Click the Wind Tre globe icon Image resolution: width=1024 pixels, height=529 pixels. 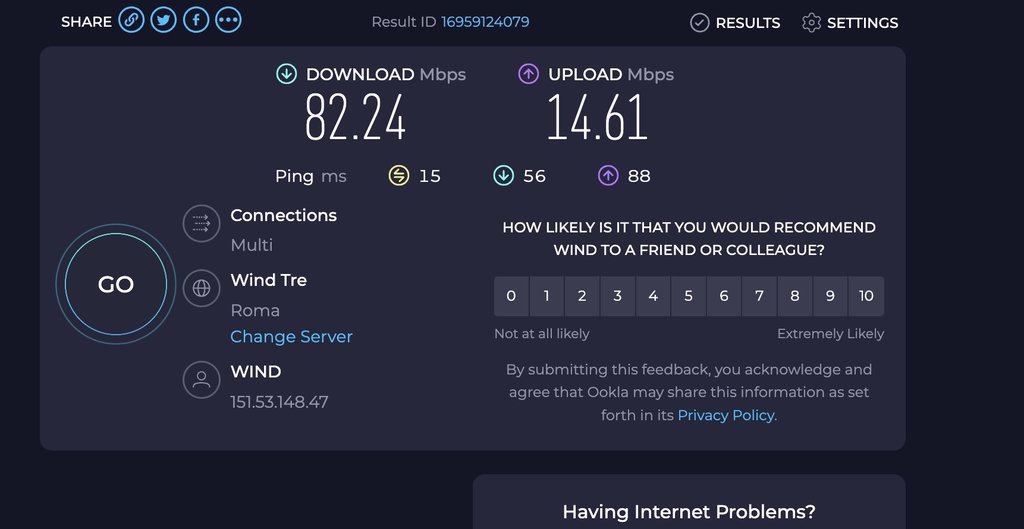[201, 289]
